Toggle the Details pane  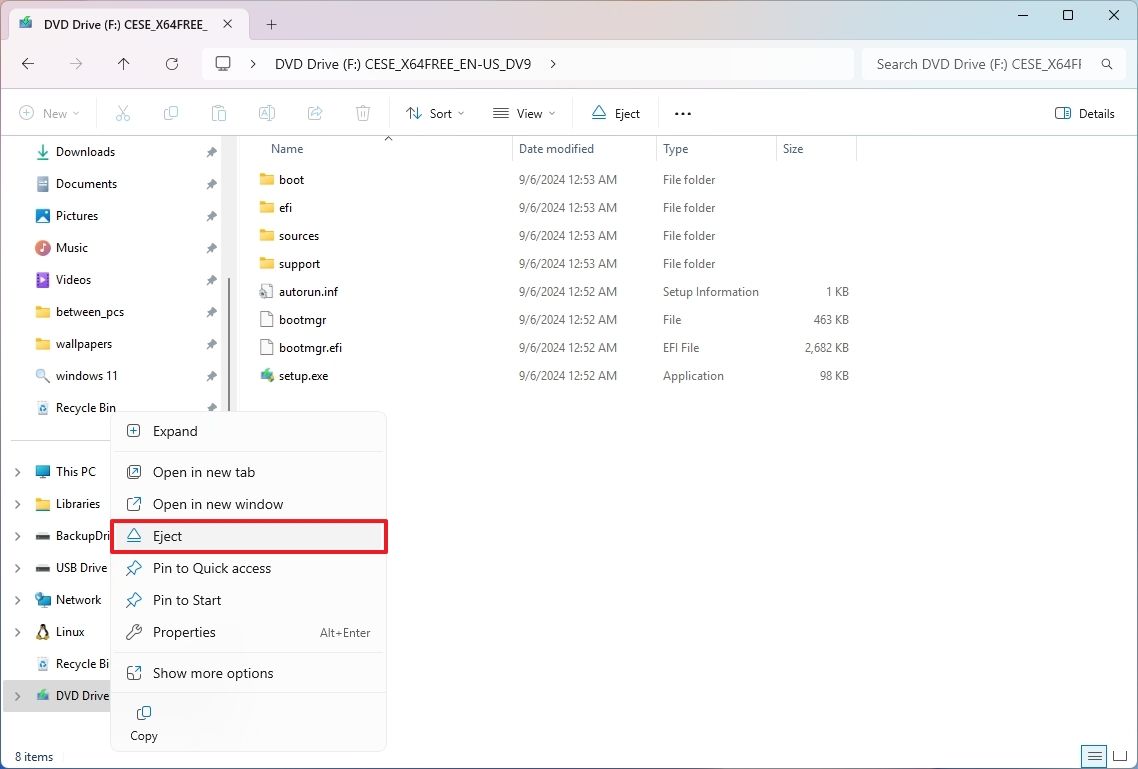[x=1085, y=113]
